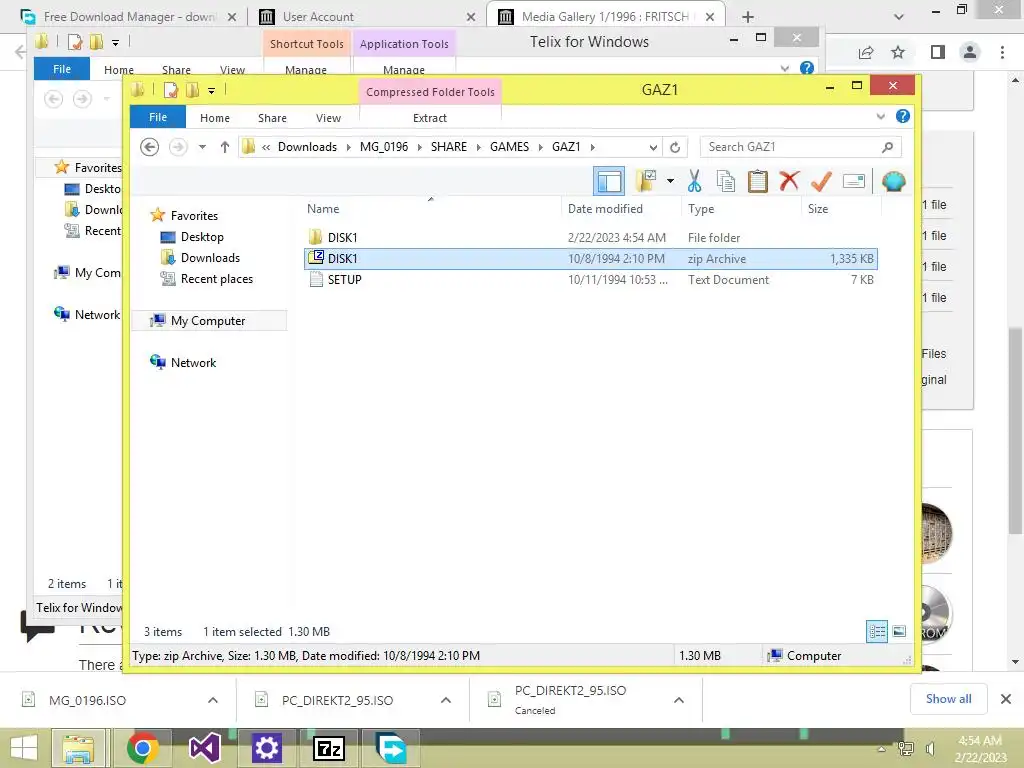
Task: Select Network in GAZ1 navigation pane
Action: click(193, 362)
